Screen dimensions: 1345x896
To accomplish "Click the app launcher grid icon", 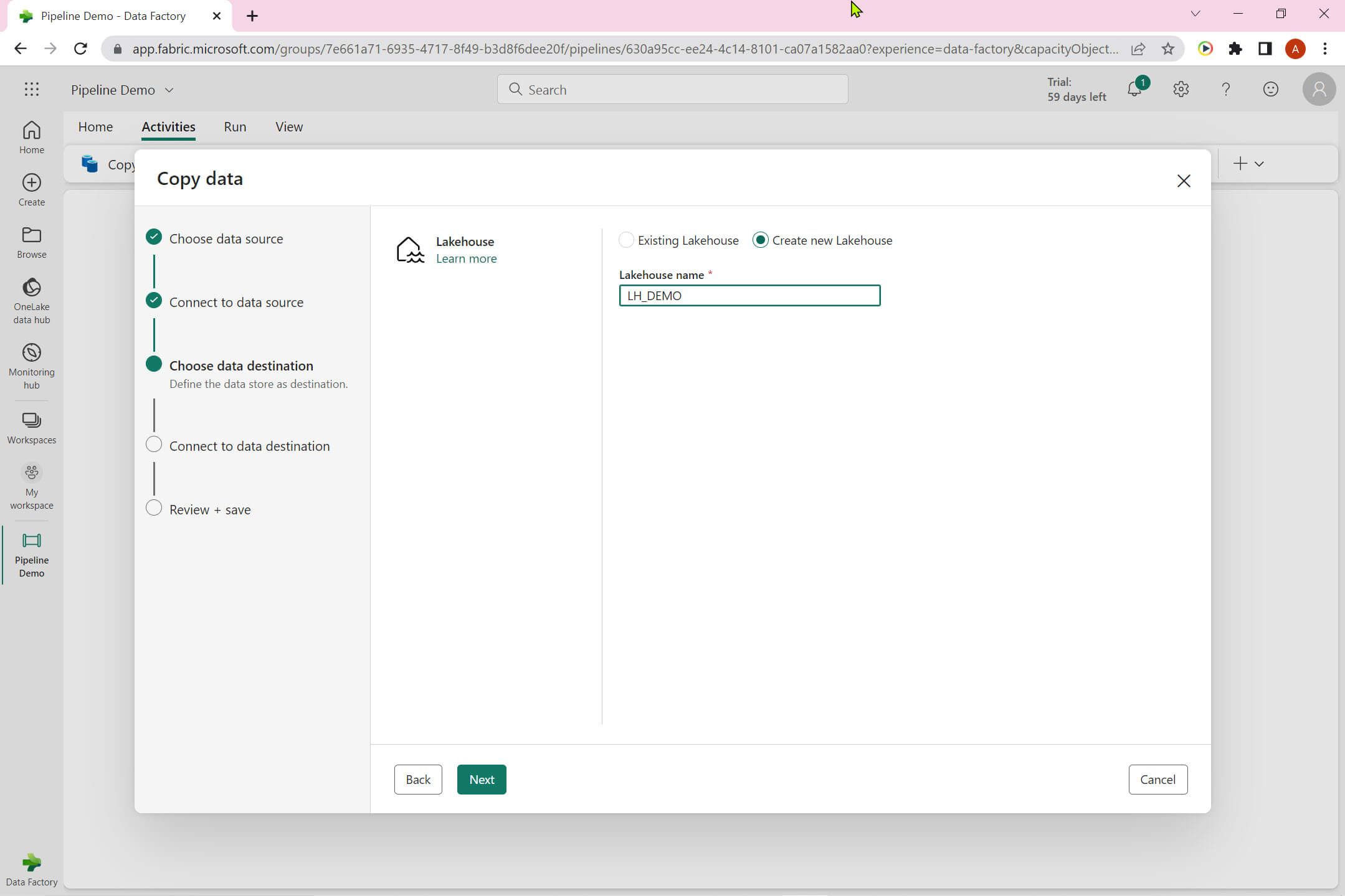I will point(31,90).
